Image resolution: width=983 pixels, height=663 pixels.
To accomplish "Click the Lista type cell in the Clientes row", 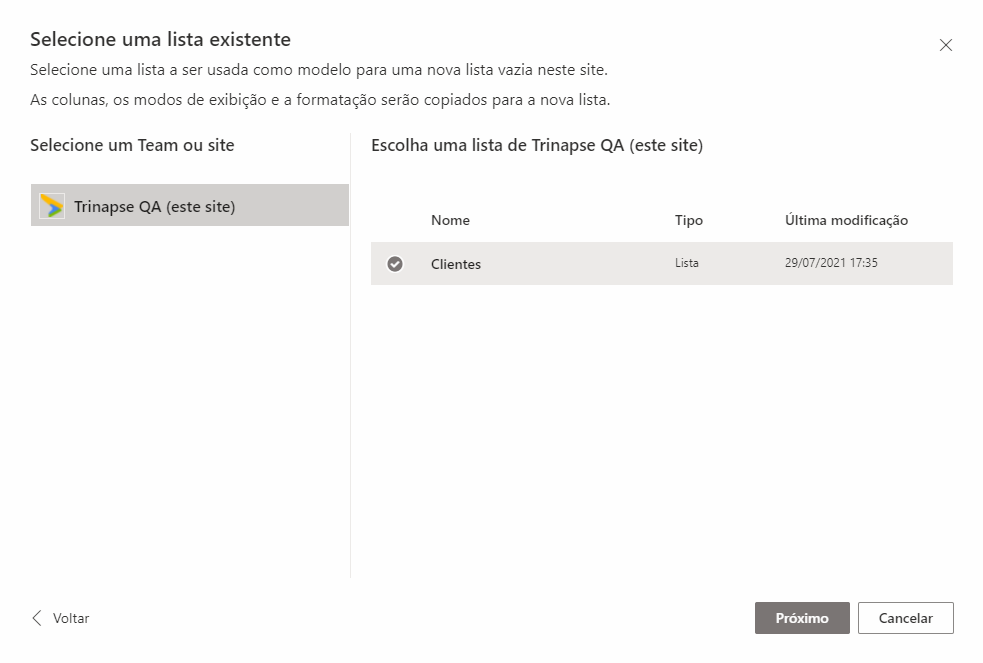I will pyautogui.click(x=687, y=264).
